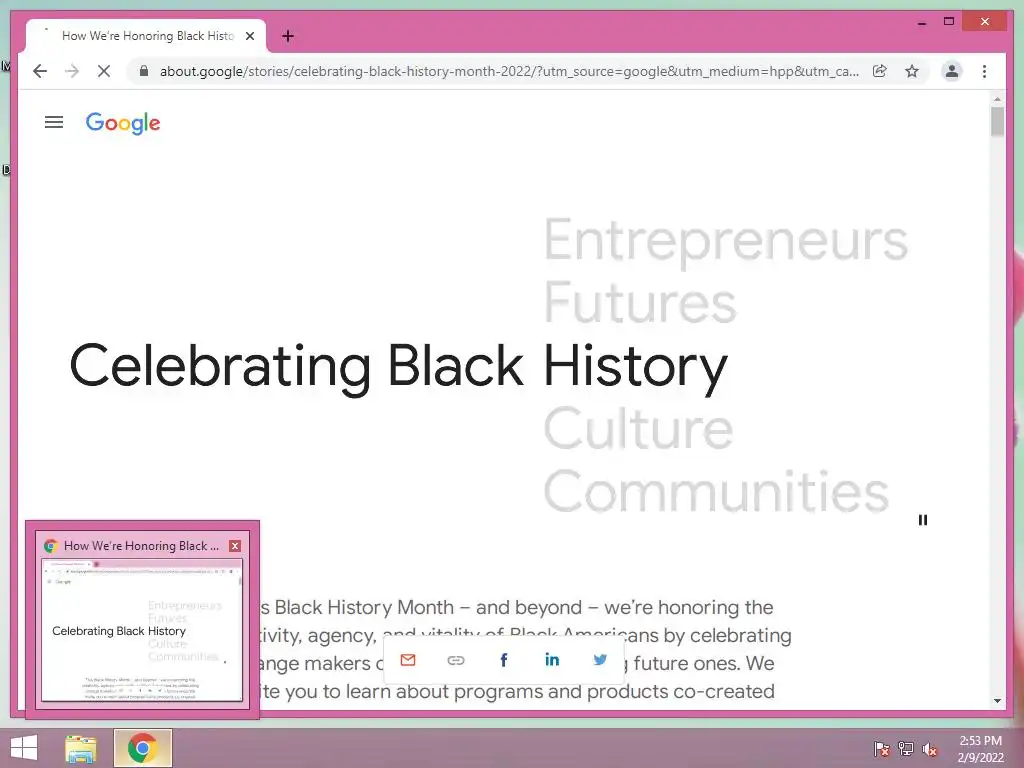Viewport: 1024px width, 768px height.
Task: Close the taskbar preview window
Action: [234, 546]
